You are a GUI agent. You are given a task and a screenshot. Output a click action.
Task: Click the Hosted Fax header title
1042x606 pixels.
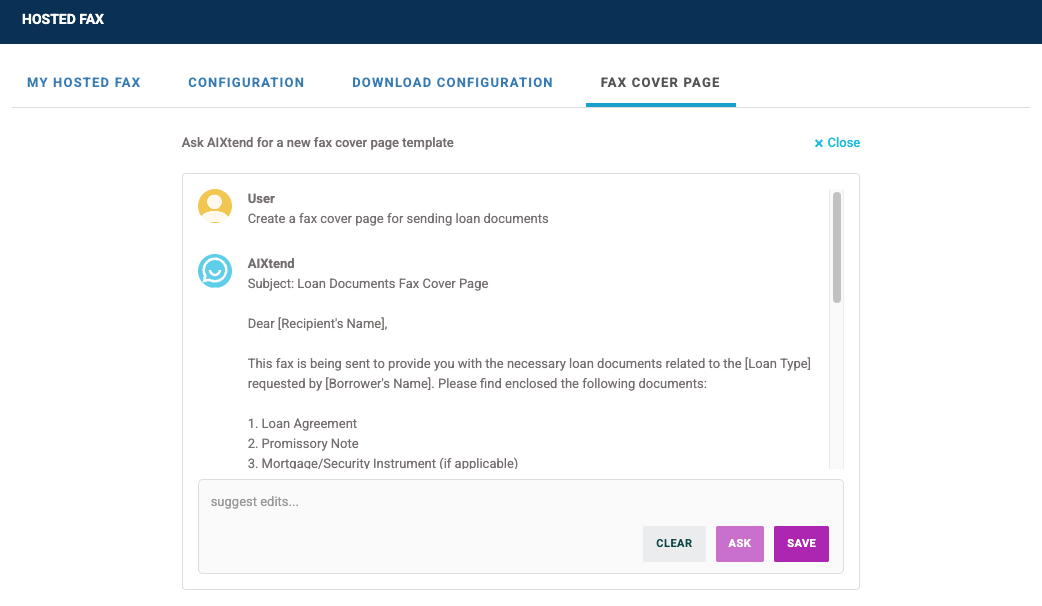[63, 19]
